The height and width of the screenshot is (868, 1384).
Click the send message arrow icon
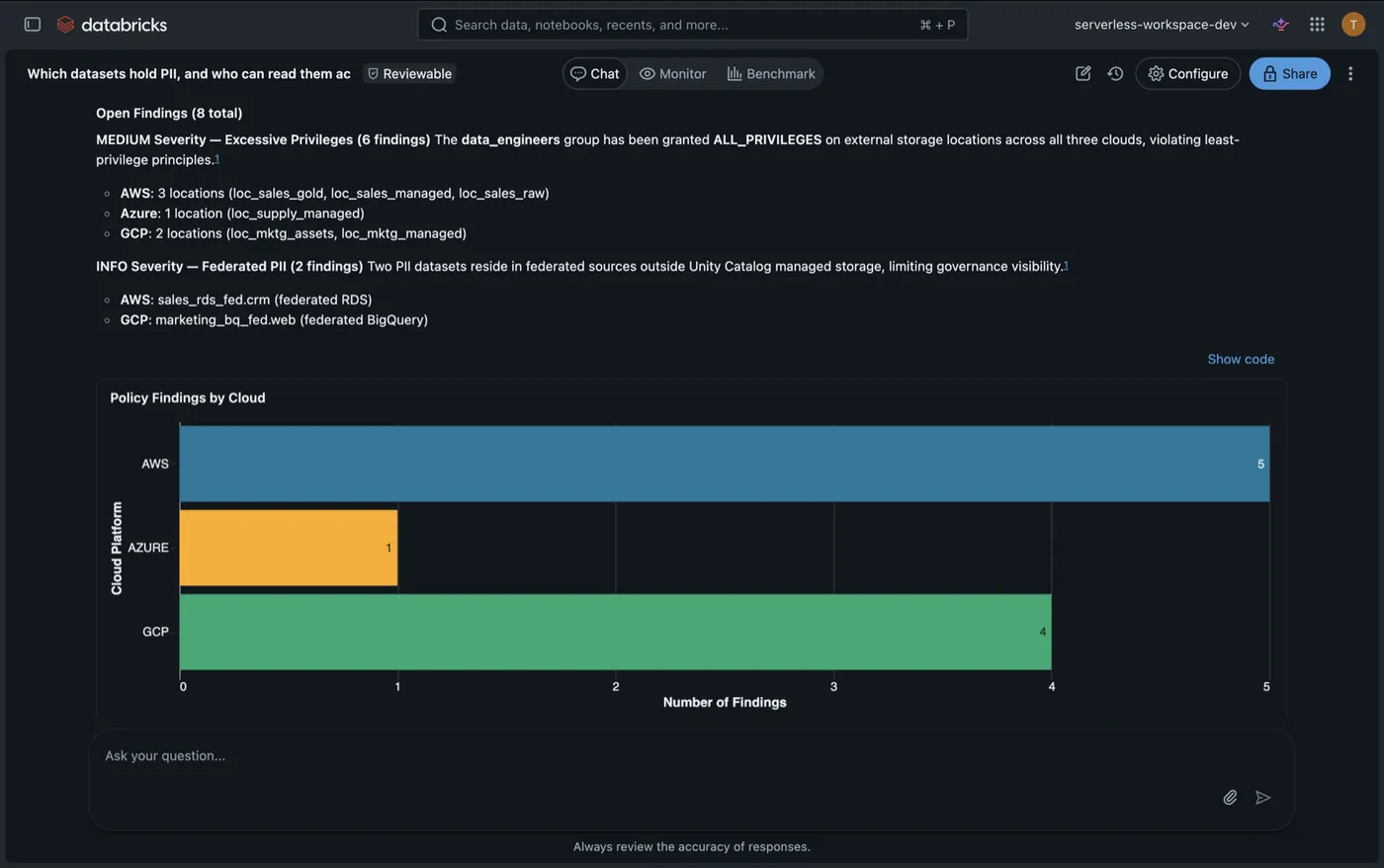point(1262,797)
